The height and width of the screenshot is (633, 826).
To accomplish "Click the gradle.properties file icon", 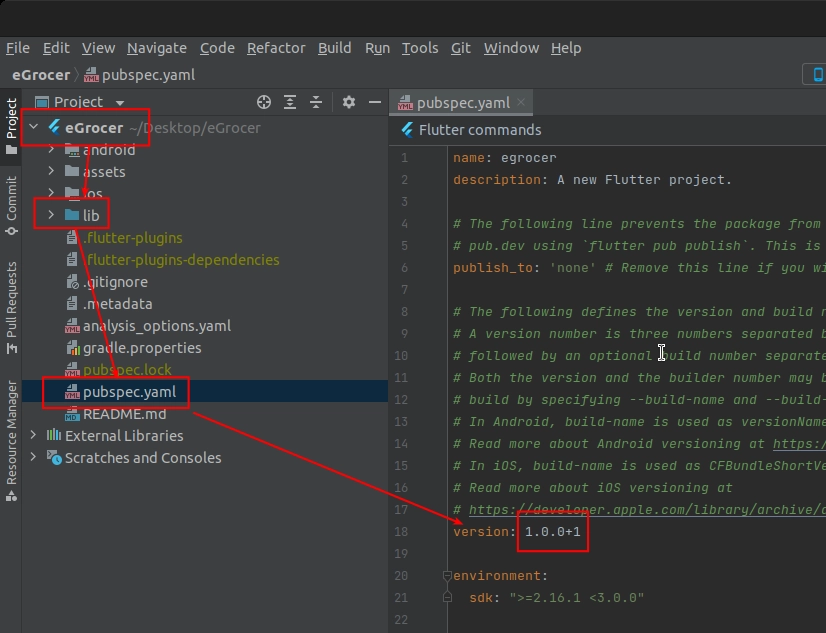I will (x=72, y=348).
